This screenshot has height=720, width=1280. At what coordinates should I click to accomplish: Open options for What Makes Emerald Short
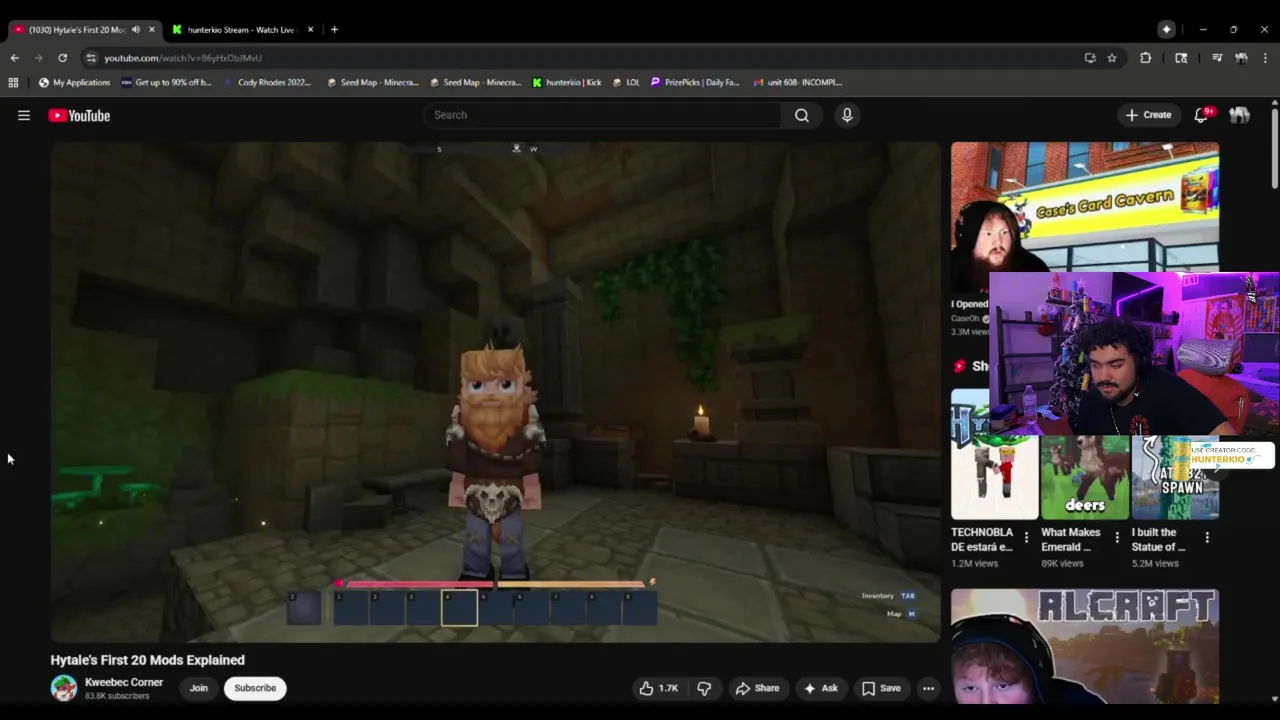click(1117, 538)
